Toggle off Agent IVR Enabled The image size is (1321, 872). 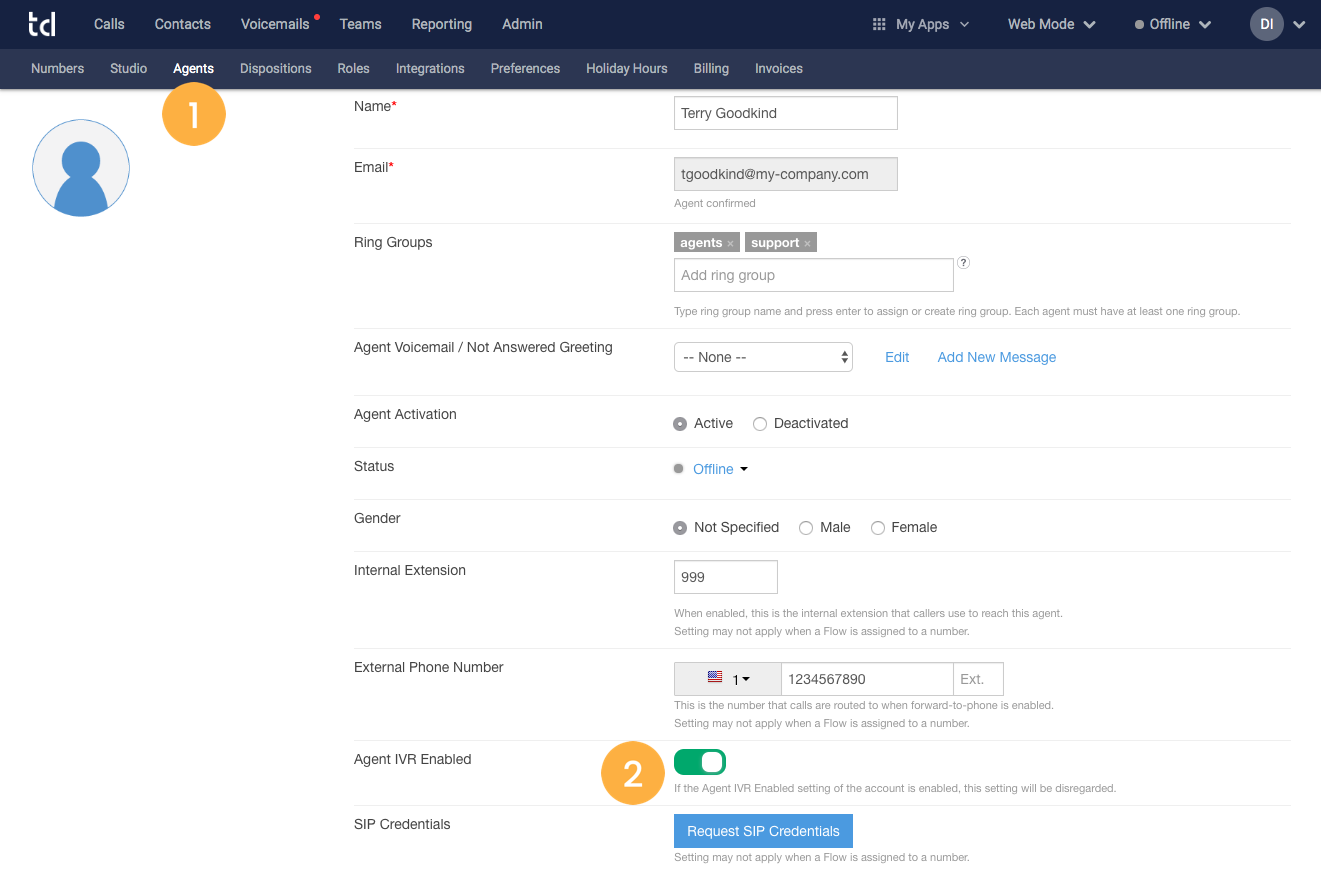pyautogui.click(x=700, y=761)
